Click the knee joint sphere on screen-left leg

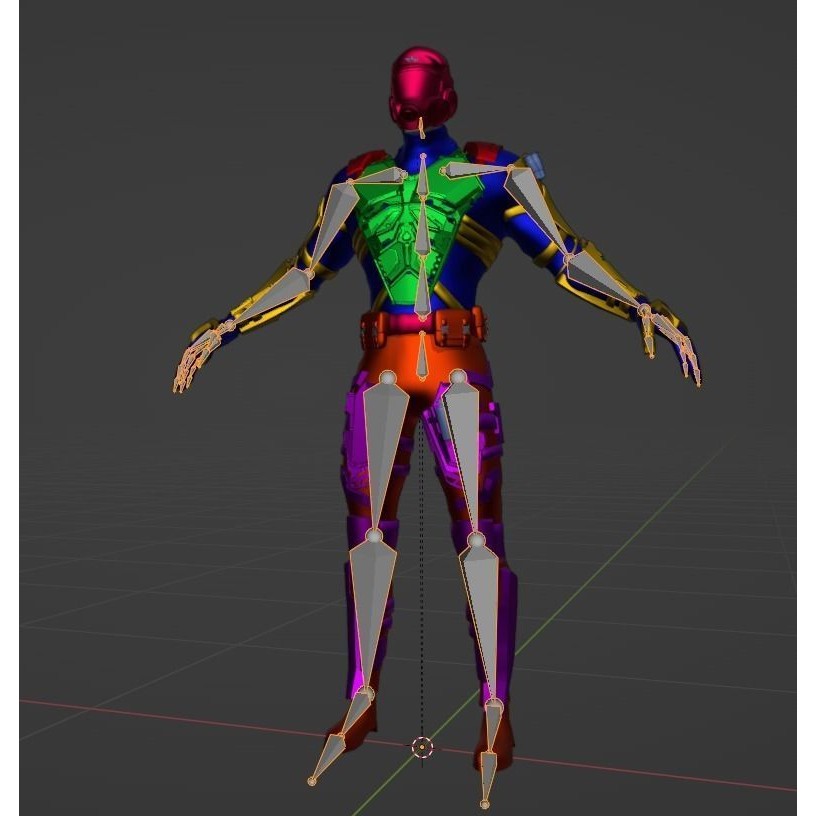pos(374,536)
